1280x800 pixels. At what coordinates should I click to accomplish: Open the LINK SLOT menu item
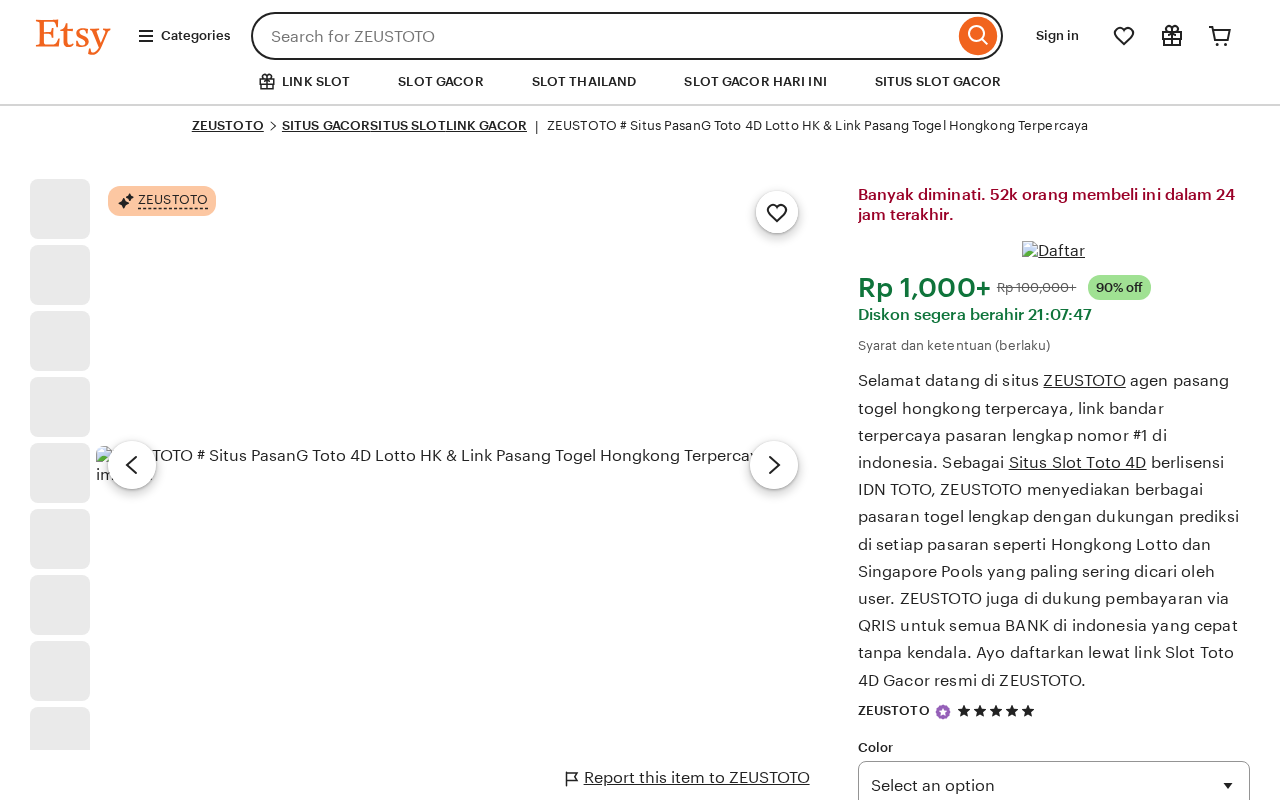[x=304, y=82]
